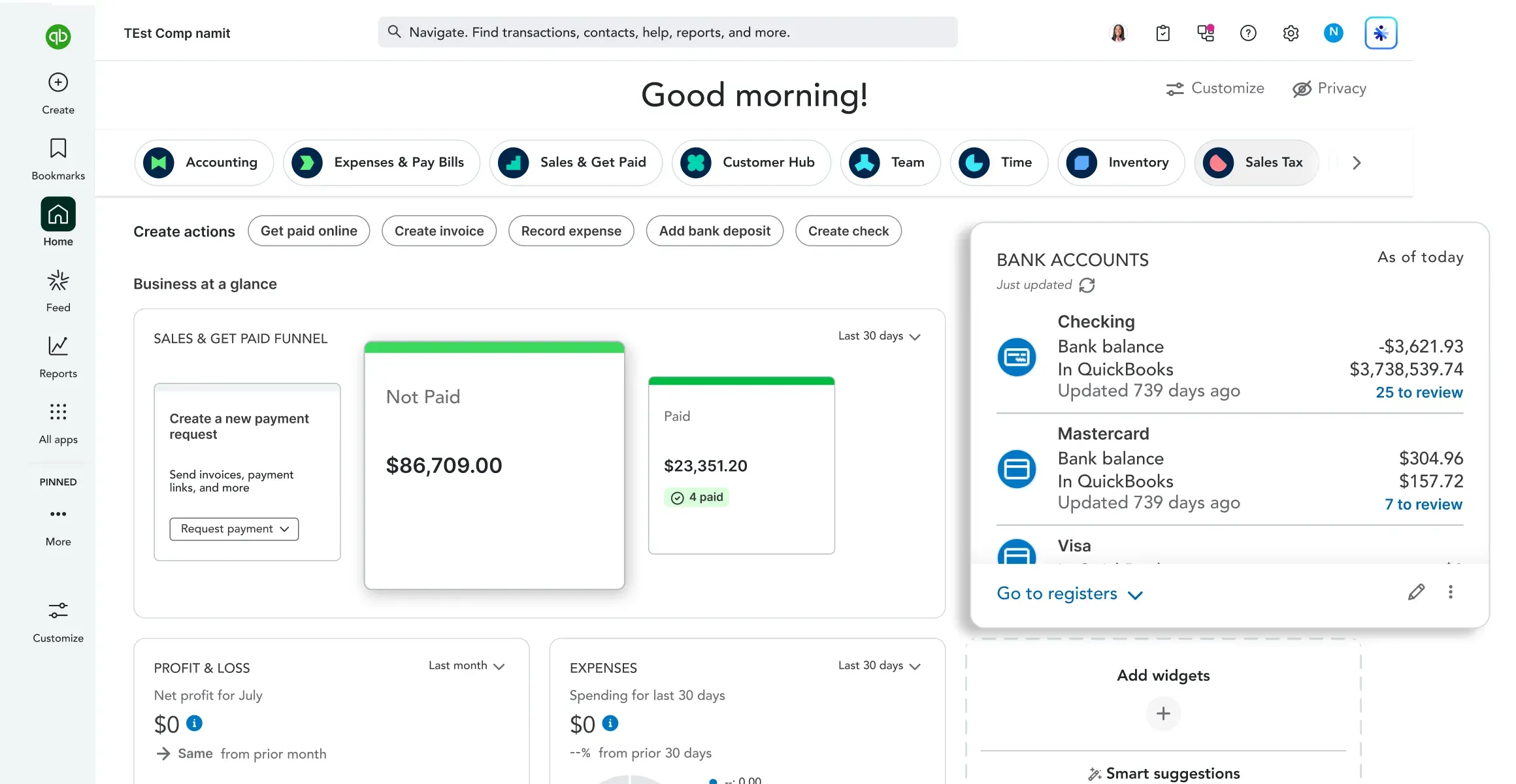
Task: Open the notifications devices icon
Action: coord(1206,33)
